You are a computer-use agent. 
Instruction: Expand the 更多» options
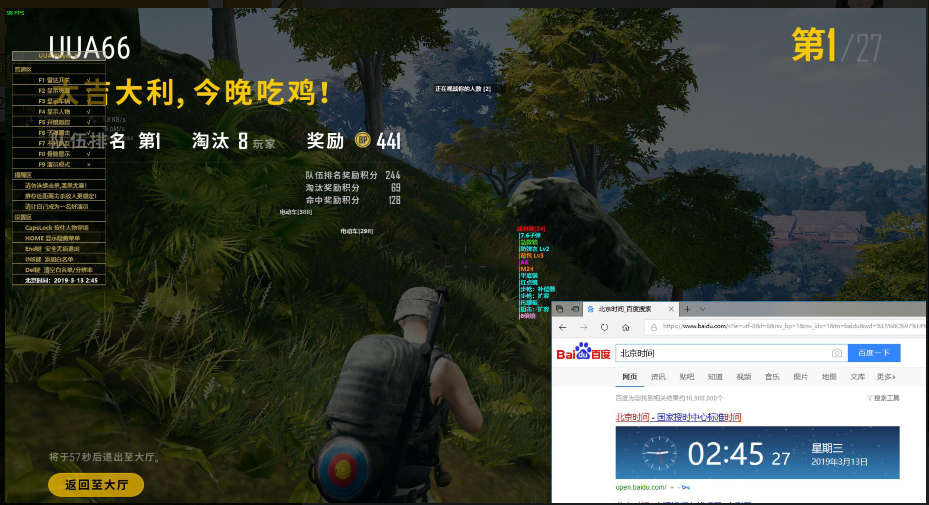tap(886, 376)
